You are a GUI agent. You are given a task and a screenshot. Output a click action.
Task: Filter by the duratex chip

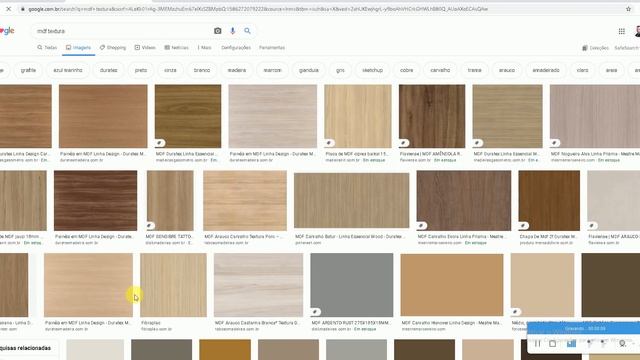coord(109,70)
